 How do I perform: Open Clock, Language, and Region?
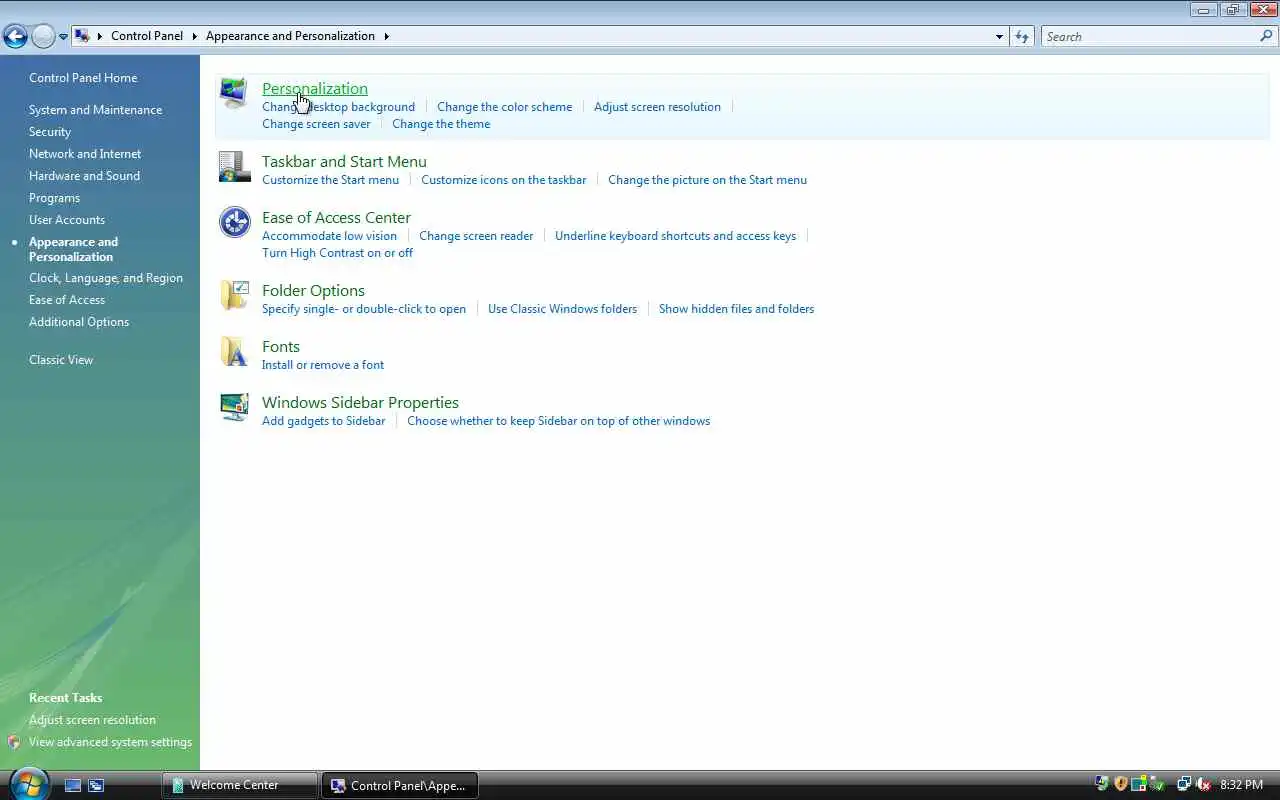pyautogui.click(x=106, y=278)
